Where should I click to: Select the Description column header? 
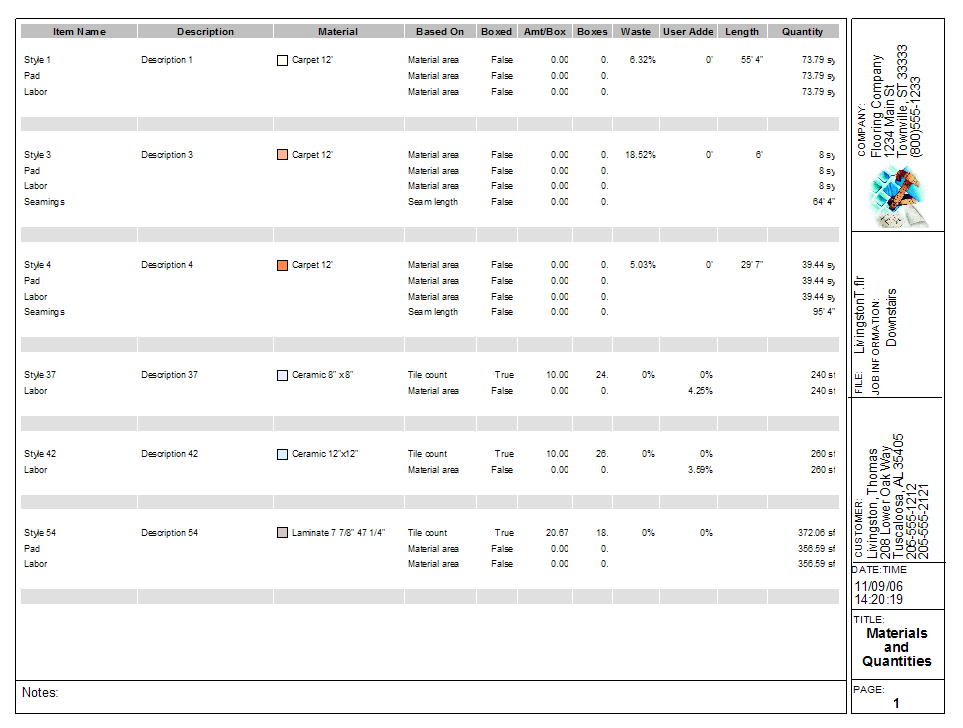pos(205,32)
